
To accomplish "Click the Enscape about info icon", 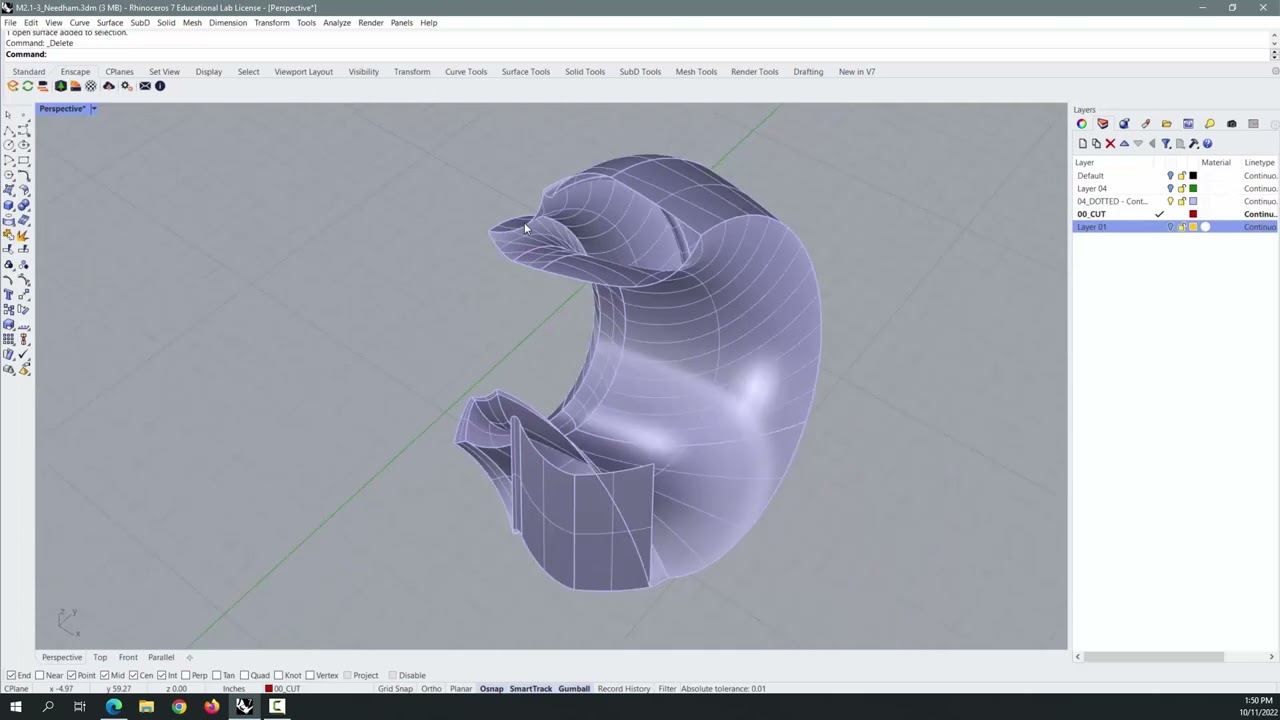I will coord(160,86).
